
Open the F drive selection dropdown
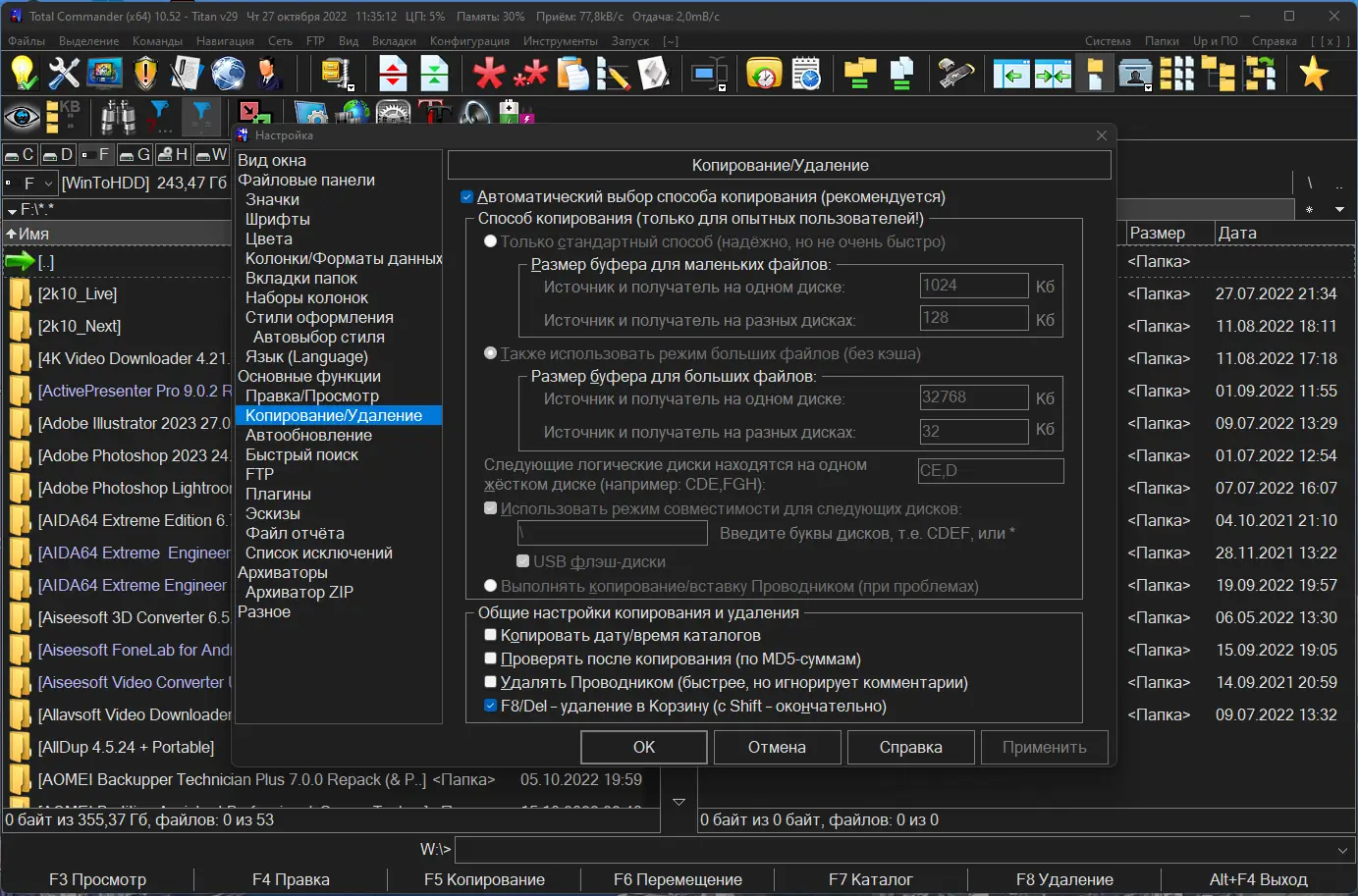29,184
